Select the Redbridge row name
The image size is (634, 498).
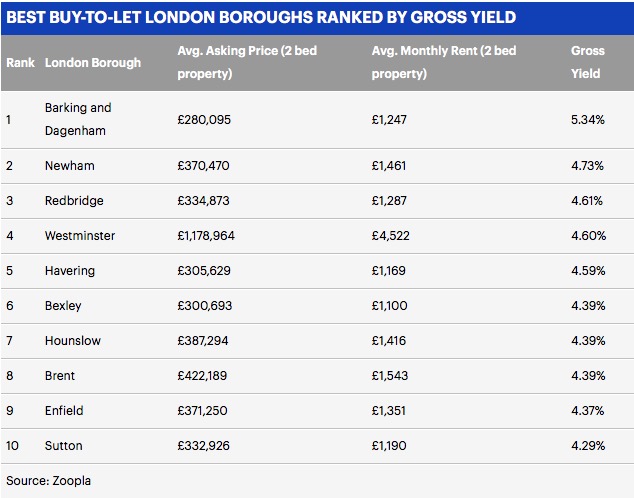tap(74, 201)
